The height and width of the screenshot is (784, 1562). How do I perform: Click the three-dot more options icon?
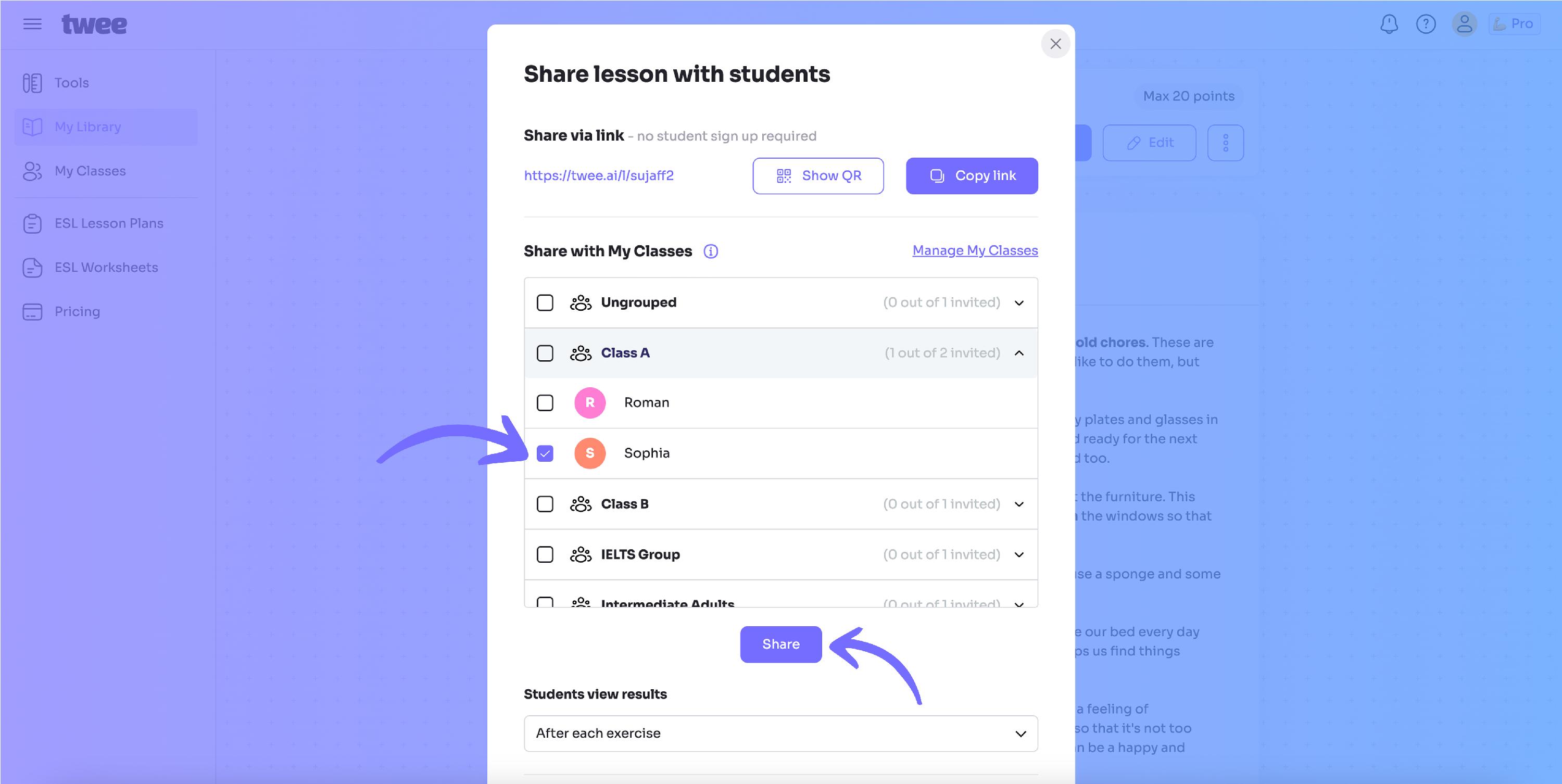pyautogui.click(x=1226, y=143)
